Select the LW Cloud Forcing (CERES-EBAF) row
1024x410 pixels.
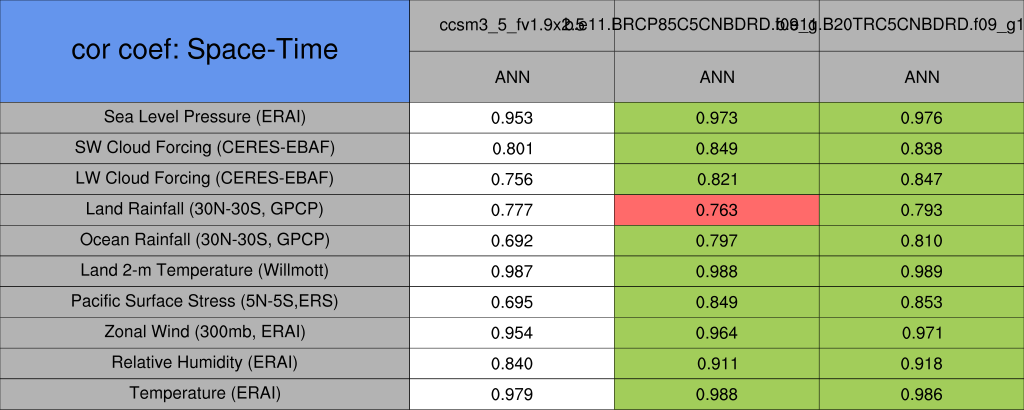pyautogui.click(x=205, y=179)
